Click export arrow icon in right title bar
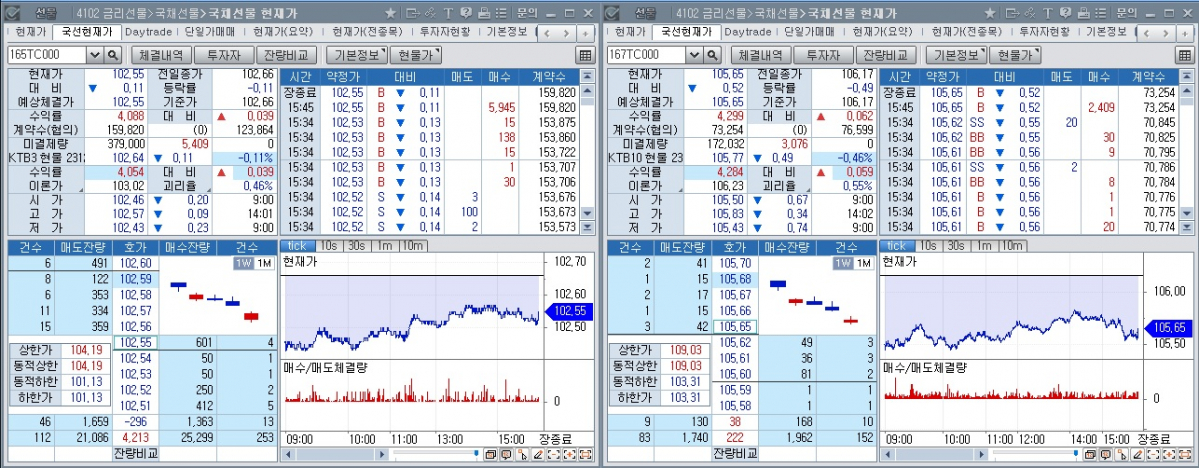The width and height of the screenshot is (1199, 468). [x=1012, y=13]
